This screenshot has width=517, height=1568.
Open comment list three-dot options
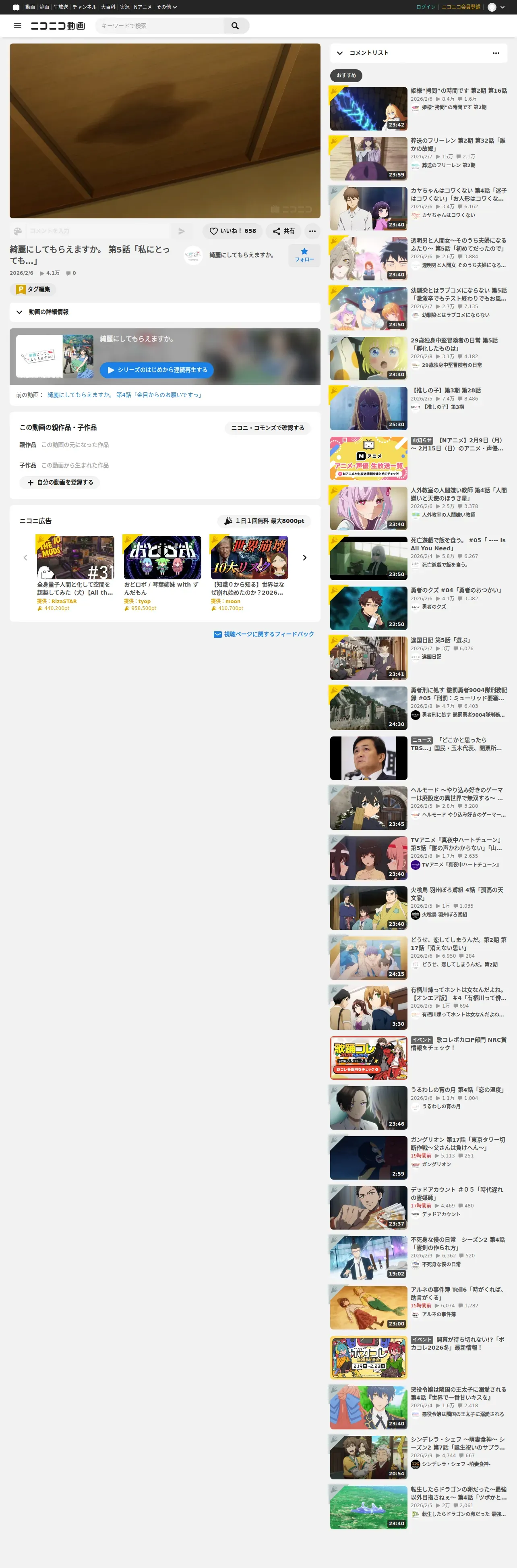pyautogui.click(x=496, y=53)
